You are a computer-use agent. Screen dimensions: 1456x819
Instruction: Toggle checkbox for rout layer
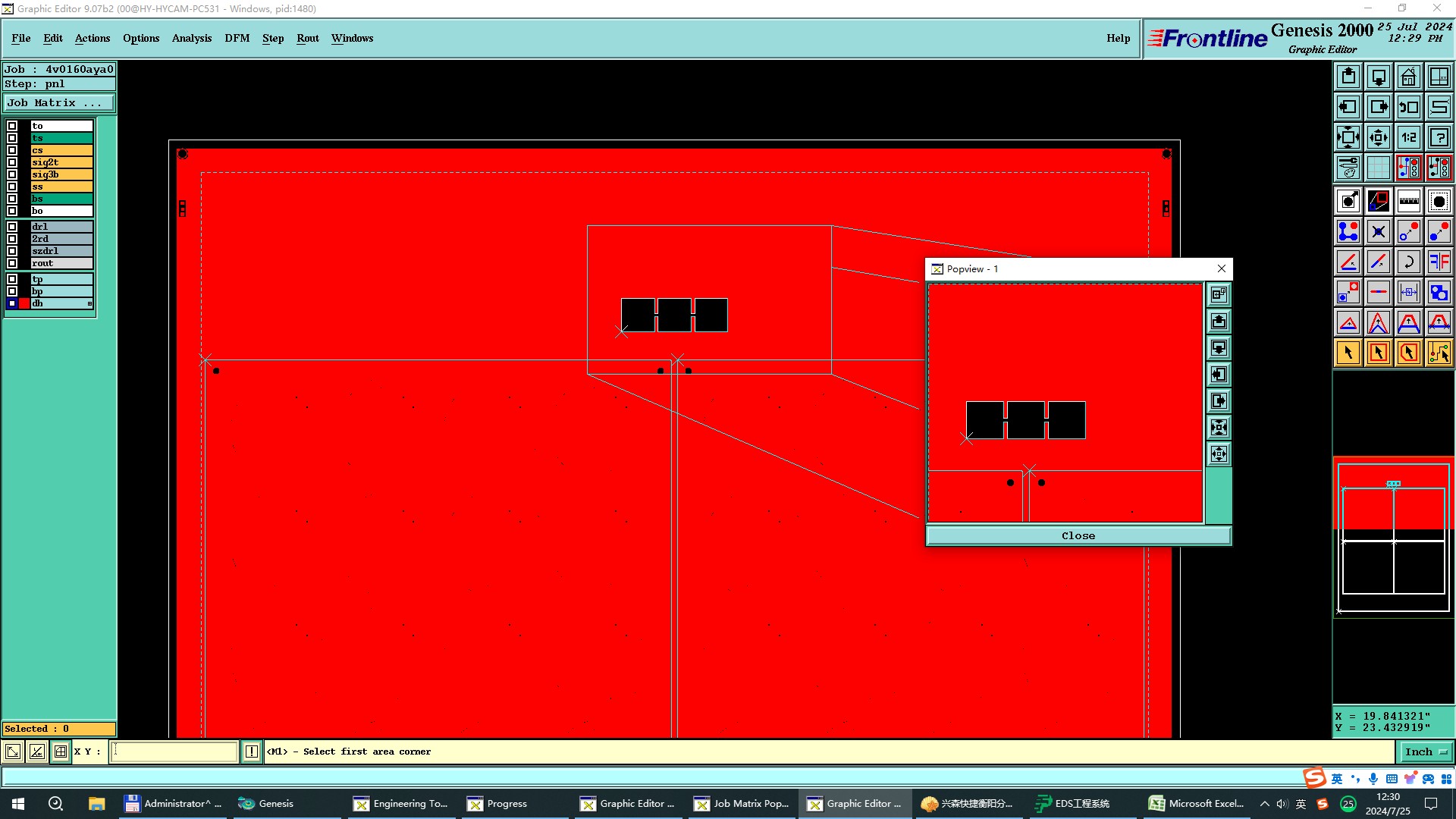coord(12,263)
